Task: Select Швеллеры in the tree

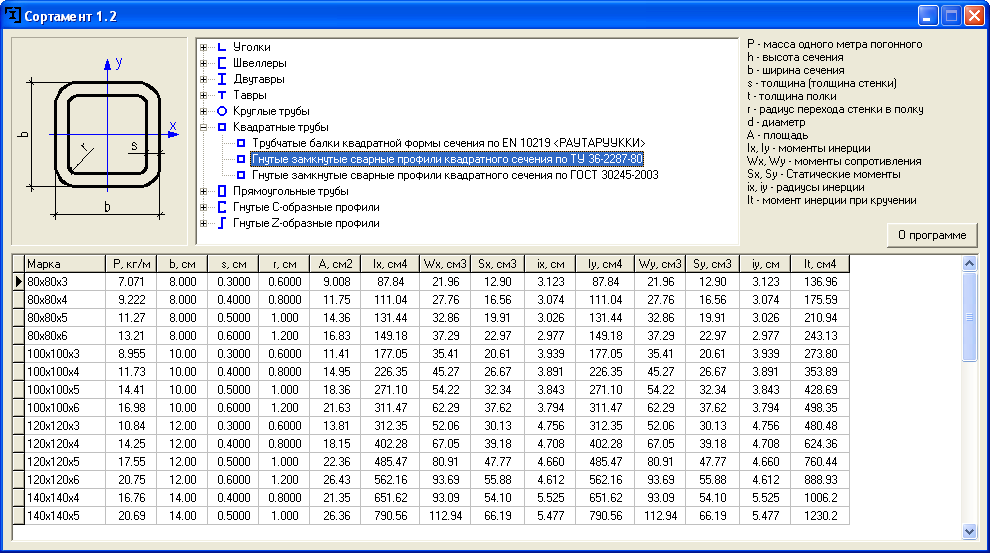Action: click(259, 63)
